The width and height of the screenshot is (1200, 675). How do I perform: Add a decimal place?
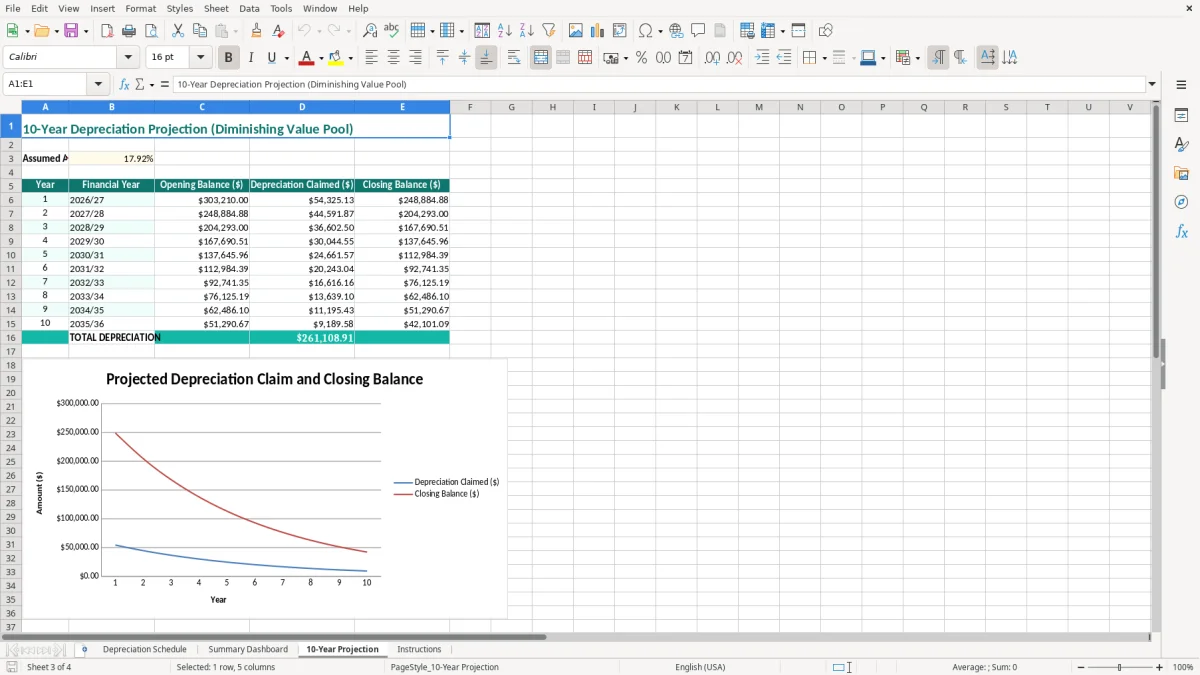point(712,58)
